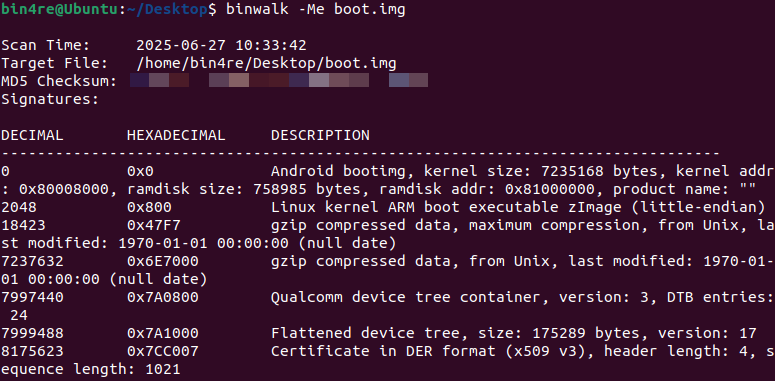Click the Flattened device tree description
The image size is (775, 381).
[514, 333]
